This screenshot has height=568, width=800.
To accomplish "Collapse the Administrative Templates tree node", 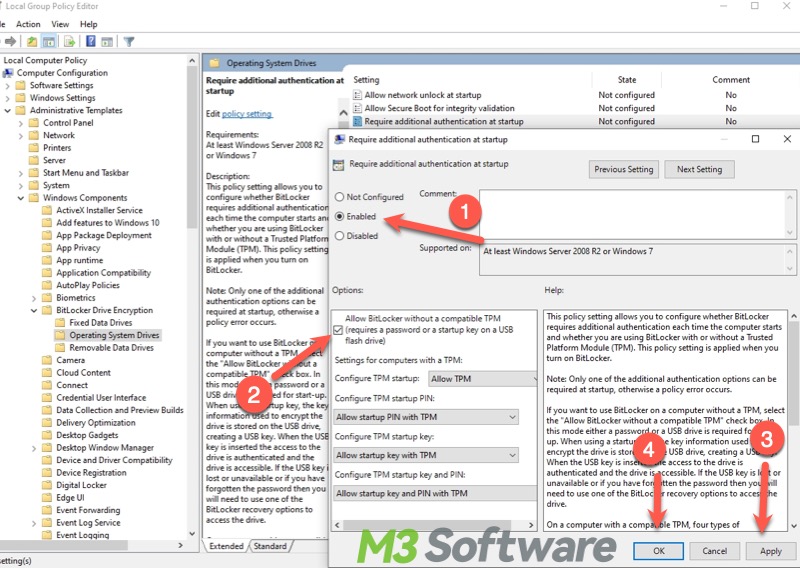I will [x=8, y=111].
